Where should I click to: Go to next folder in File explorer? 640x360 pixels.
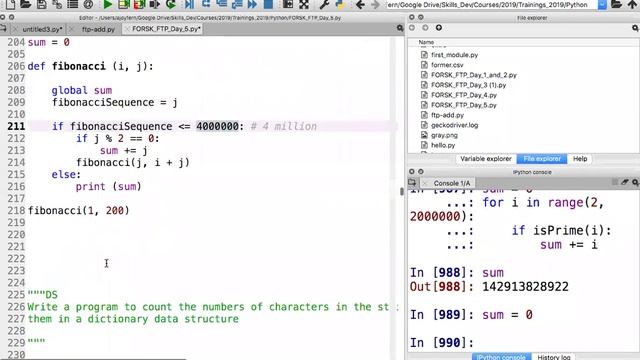point(425,28)
